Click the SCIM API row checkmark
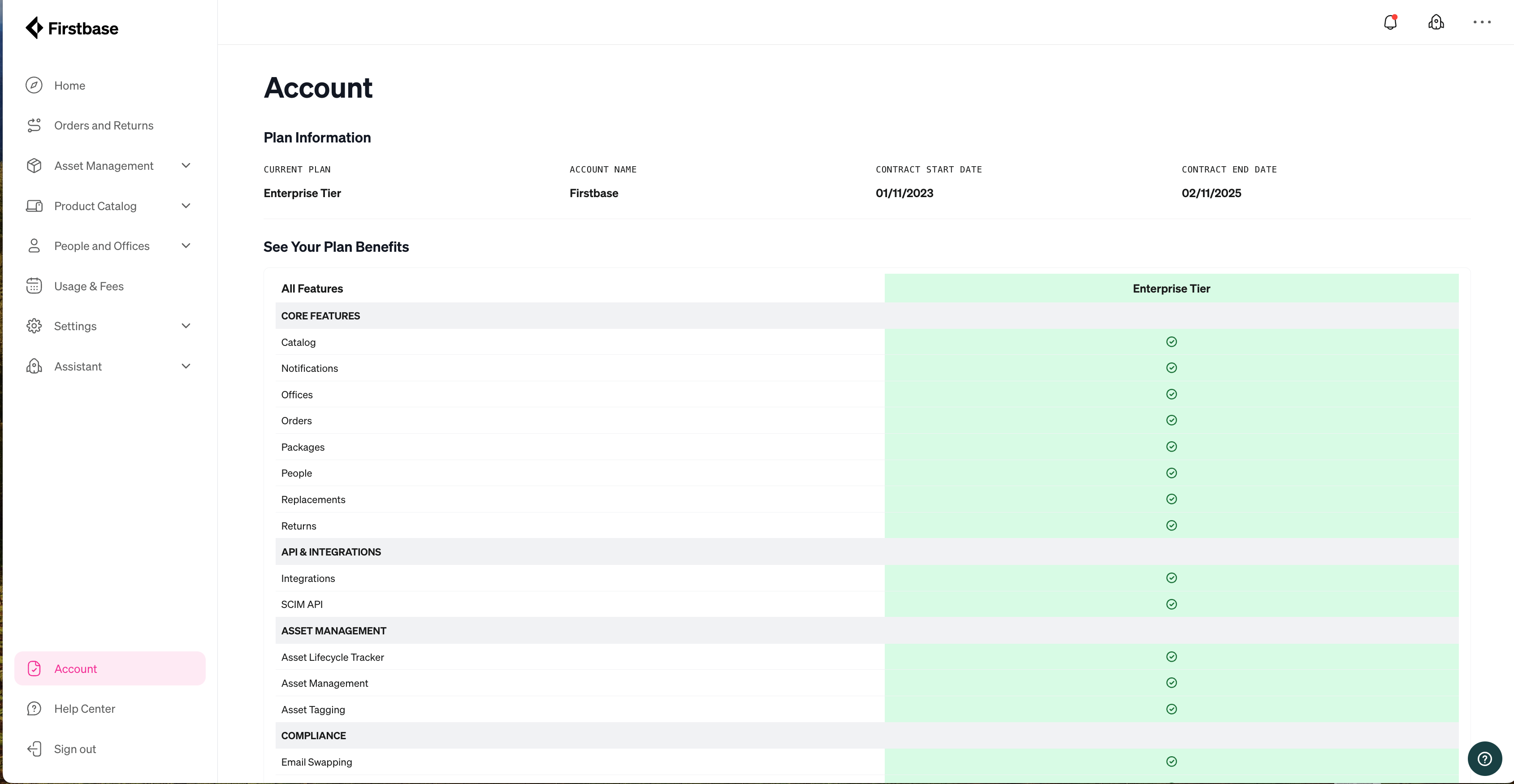1514x784 pixels. pyautogui.click(x=1171, y=604)
